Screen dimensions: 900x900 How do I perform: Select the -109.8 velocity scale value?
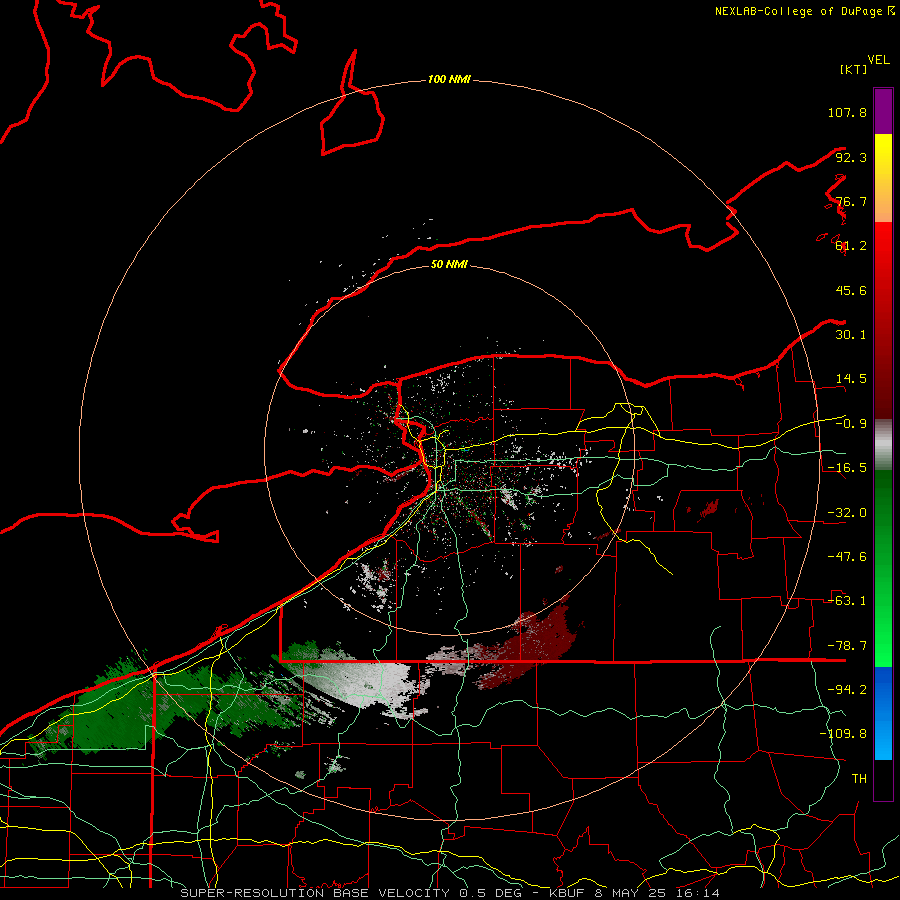843,734
